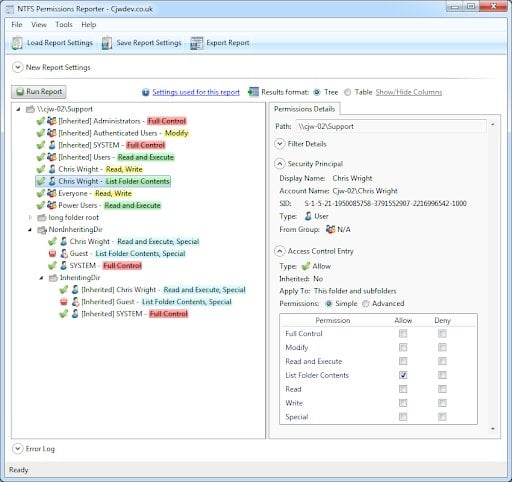Click the NonInheritingDir folder icon
This screenshot has width=512, height=482.
42,230
